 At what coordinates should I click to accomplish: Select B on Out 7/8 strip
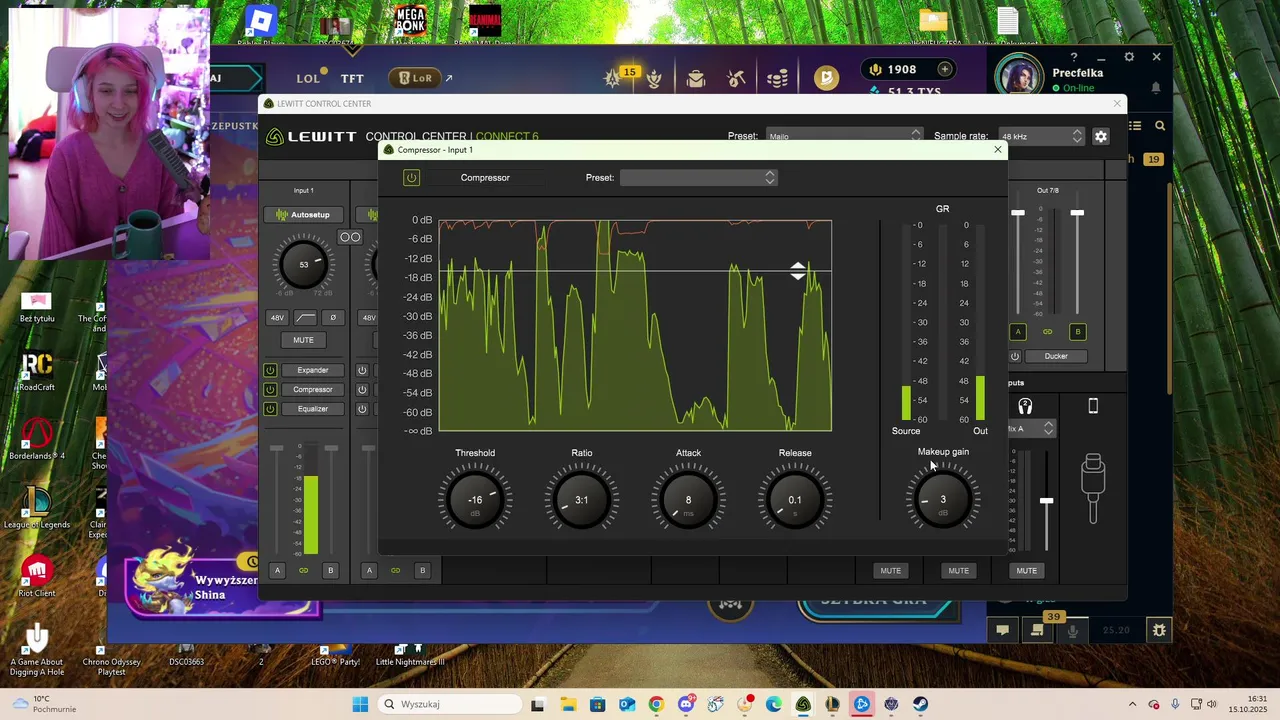[1077, 332]
